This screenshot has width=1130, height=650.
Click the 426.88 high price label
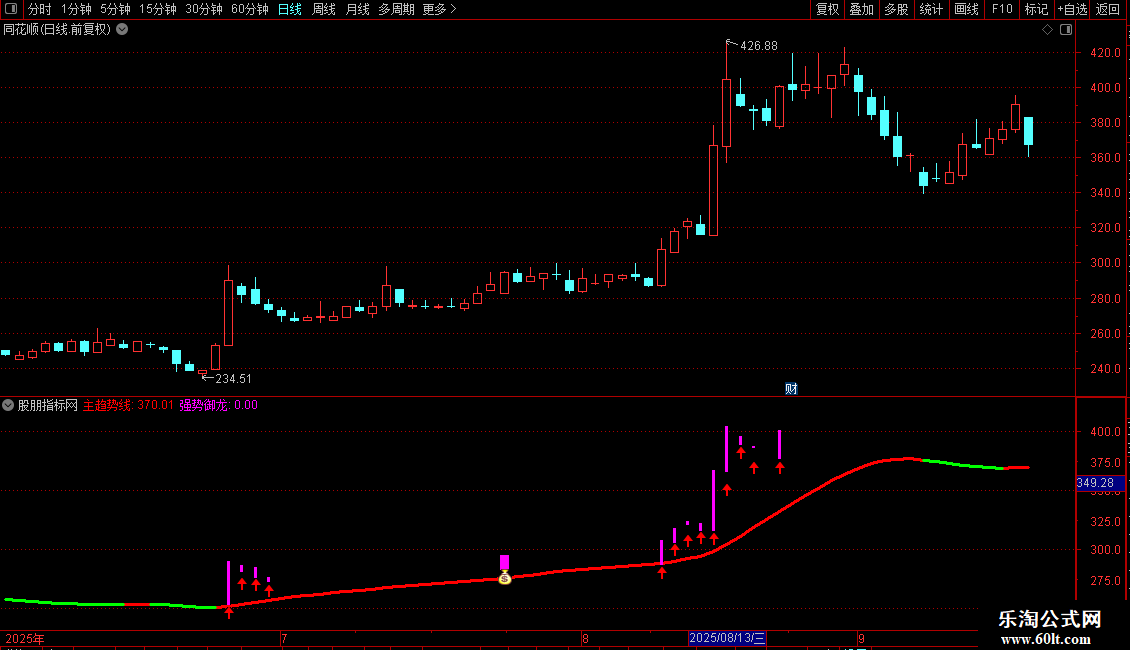[759, 45]
